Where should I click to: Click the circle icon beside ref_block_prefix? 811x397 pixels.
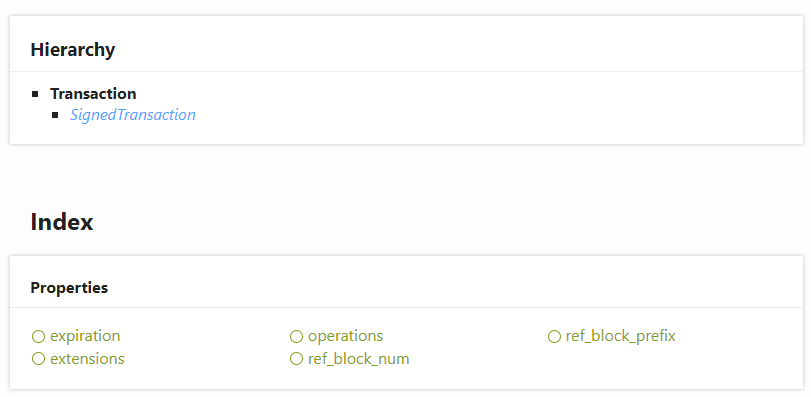(554, 337)
